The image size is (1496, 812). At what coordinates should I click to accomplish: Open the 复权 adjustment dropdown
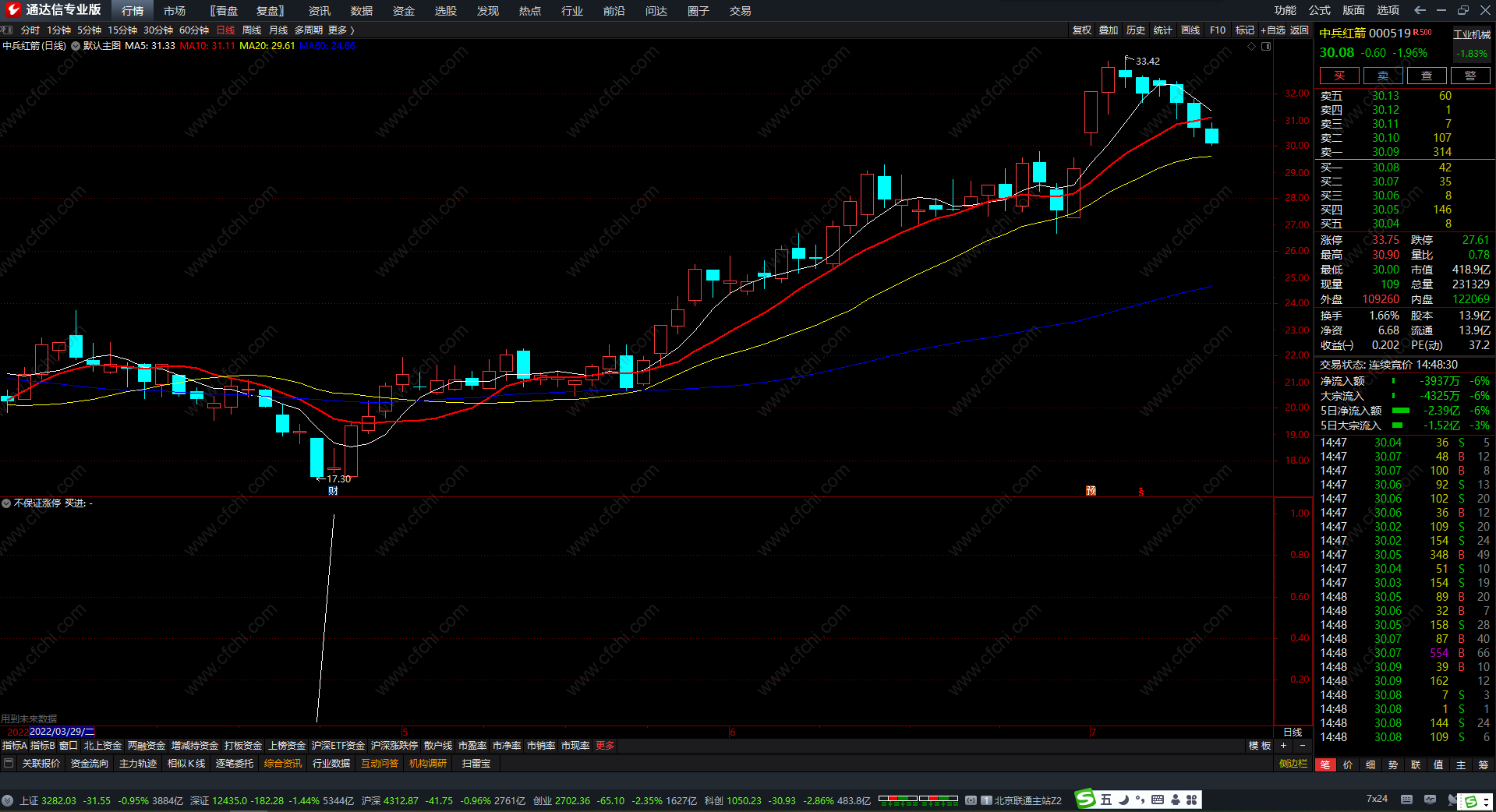click(1082, 30)
